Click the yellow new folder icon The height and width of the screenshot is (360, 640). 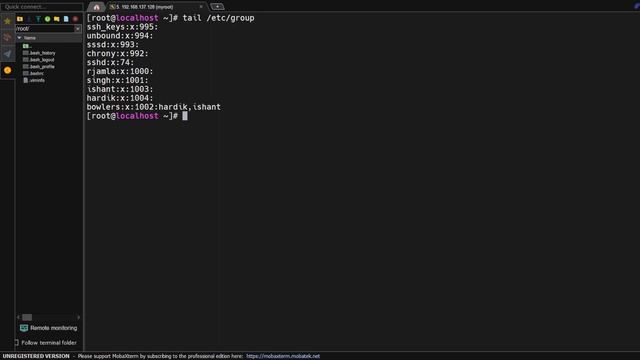click(57, 19)
